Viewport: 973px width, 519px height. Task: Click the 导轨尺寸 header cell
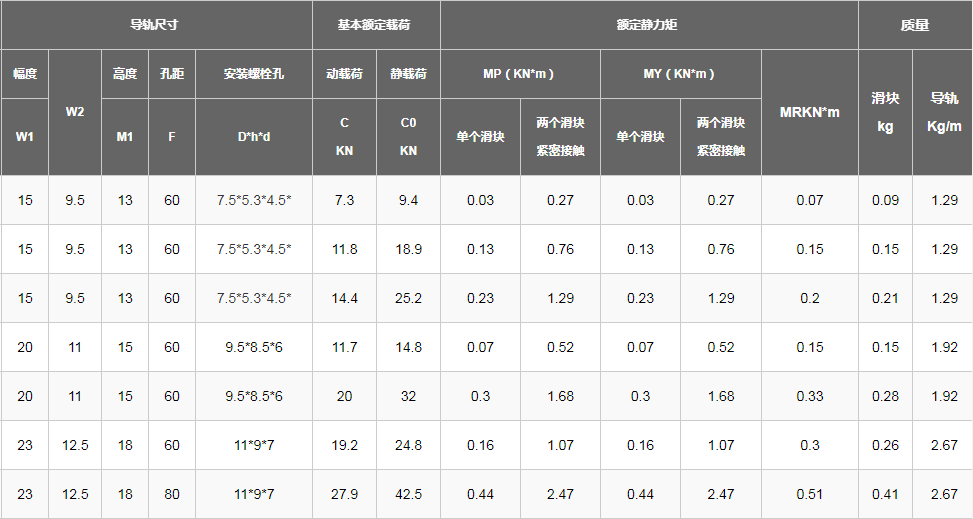(156, 24)
